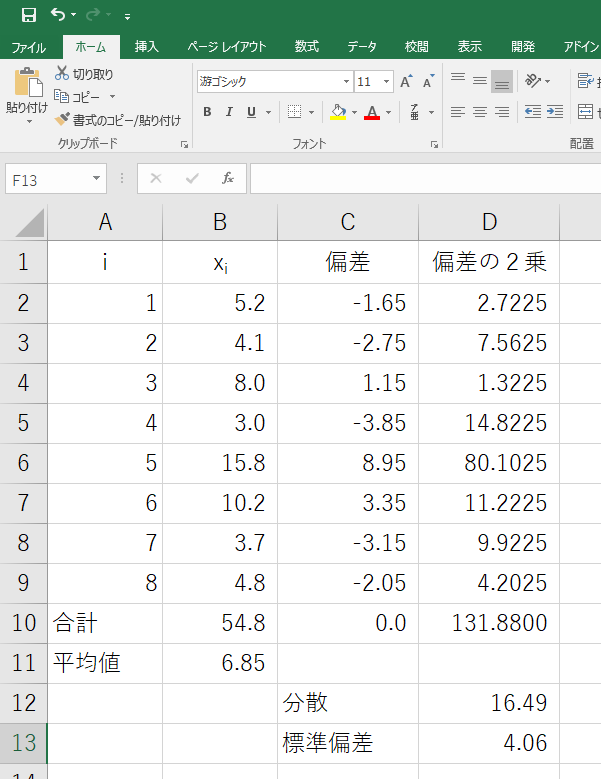Open the ページ レイアウト tab
The height and width of the screenshot is (779, 601).
[x=226, y=47]
